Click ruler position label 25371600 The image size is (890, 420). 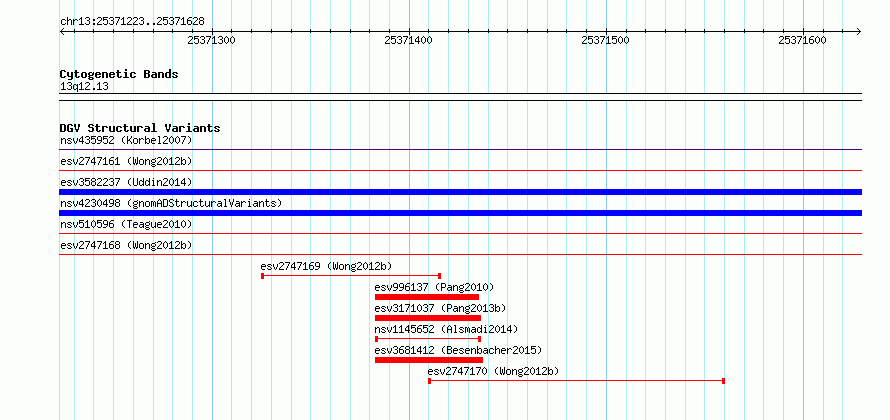coord(802,40)
